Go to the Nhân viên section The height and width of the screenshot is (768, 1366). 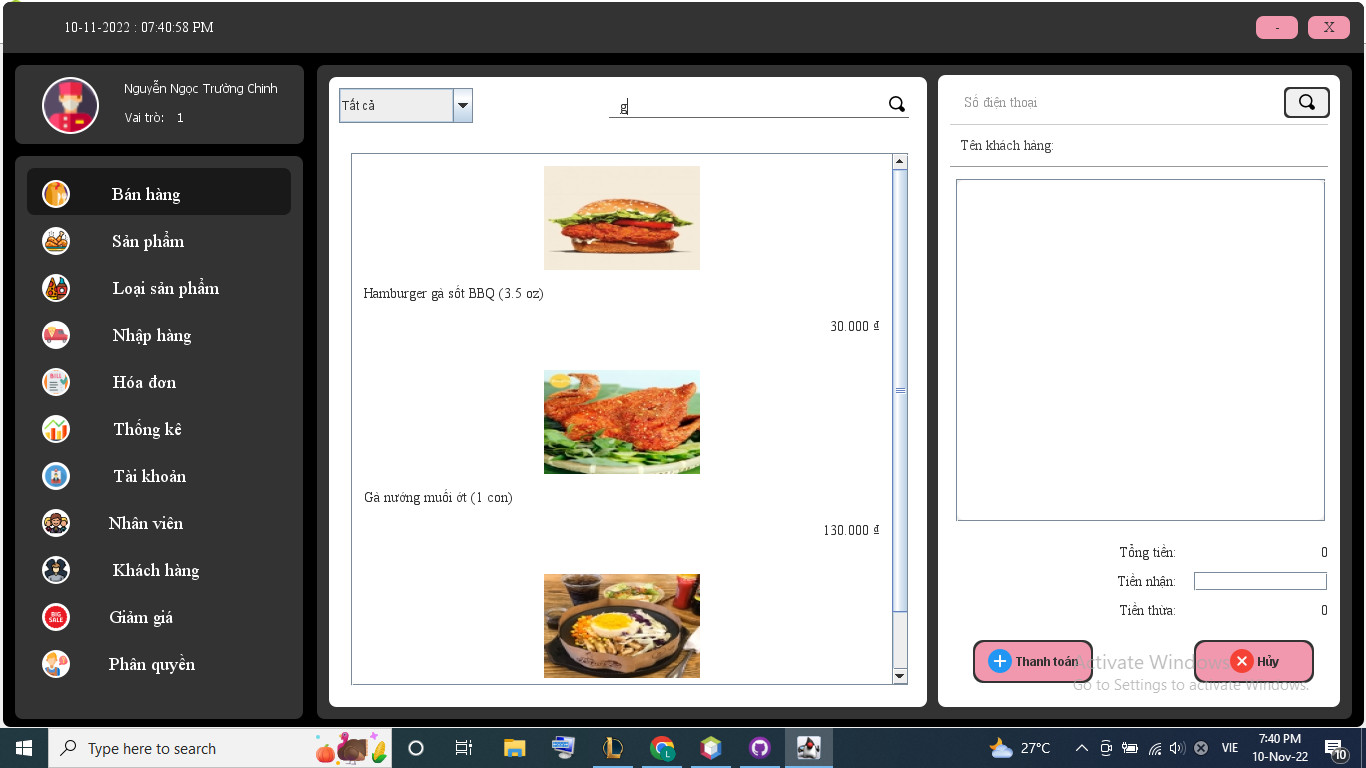tap(146, 523)
